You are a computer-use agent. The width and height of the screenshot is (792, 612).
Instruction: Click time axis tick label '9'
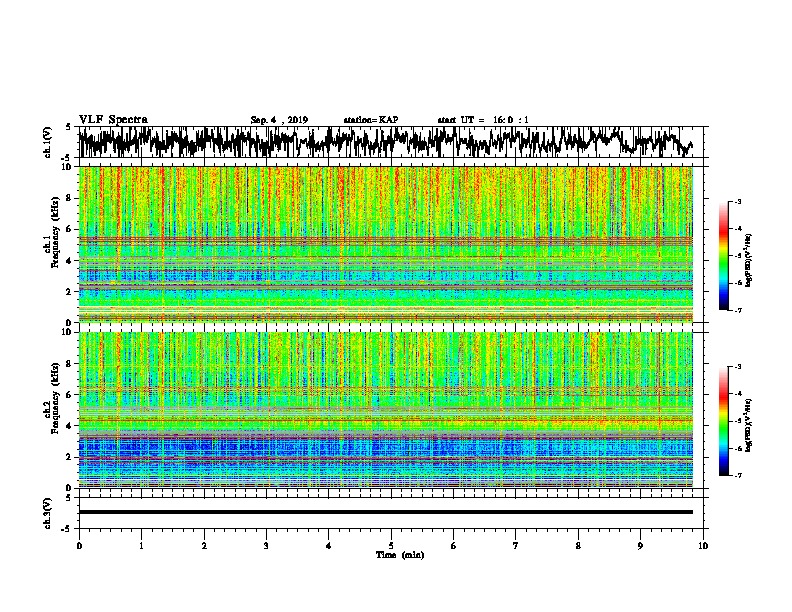pyautogui.click(x=640, y=546)
